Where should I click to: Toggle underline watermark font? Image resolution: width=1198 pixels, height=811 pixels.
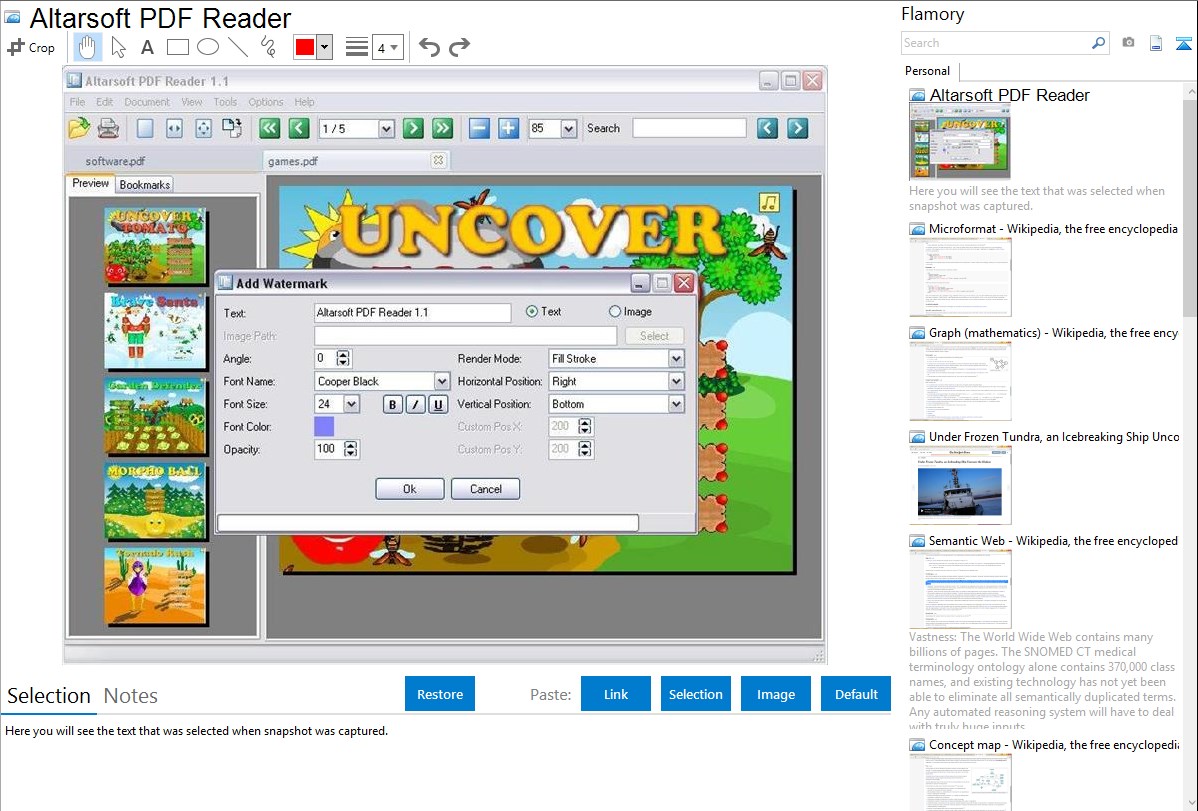[x=438, y=404]
